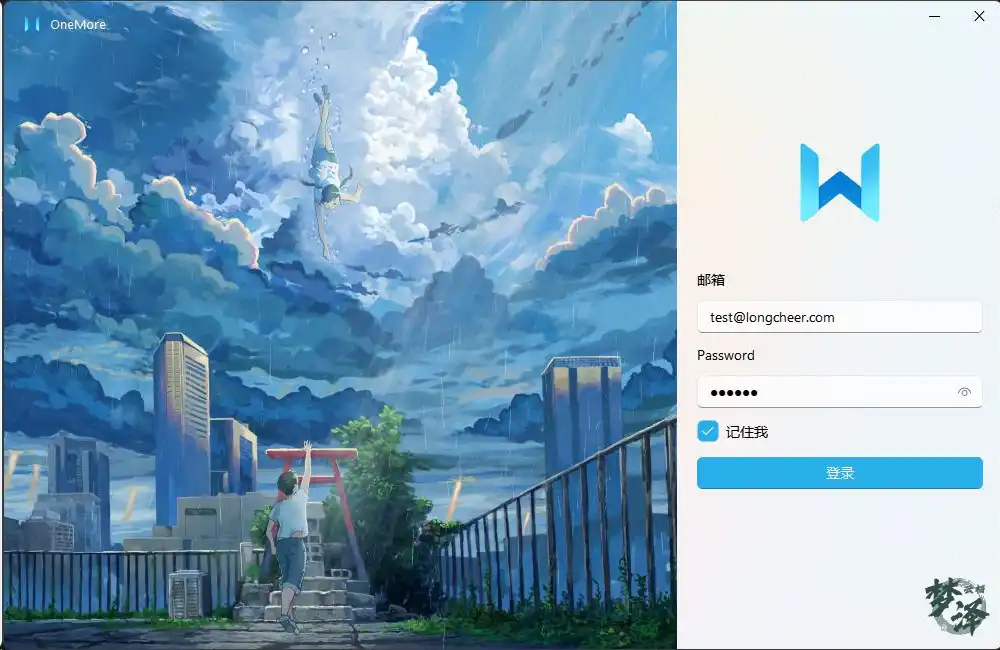Close the OneMore window
The height and width of the screenshot is (650, 1000).
click(x=979, y=17)
